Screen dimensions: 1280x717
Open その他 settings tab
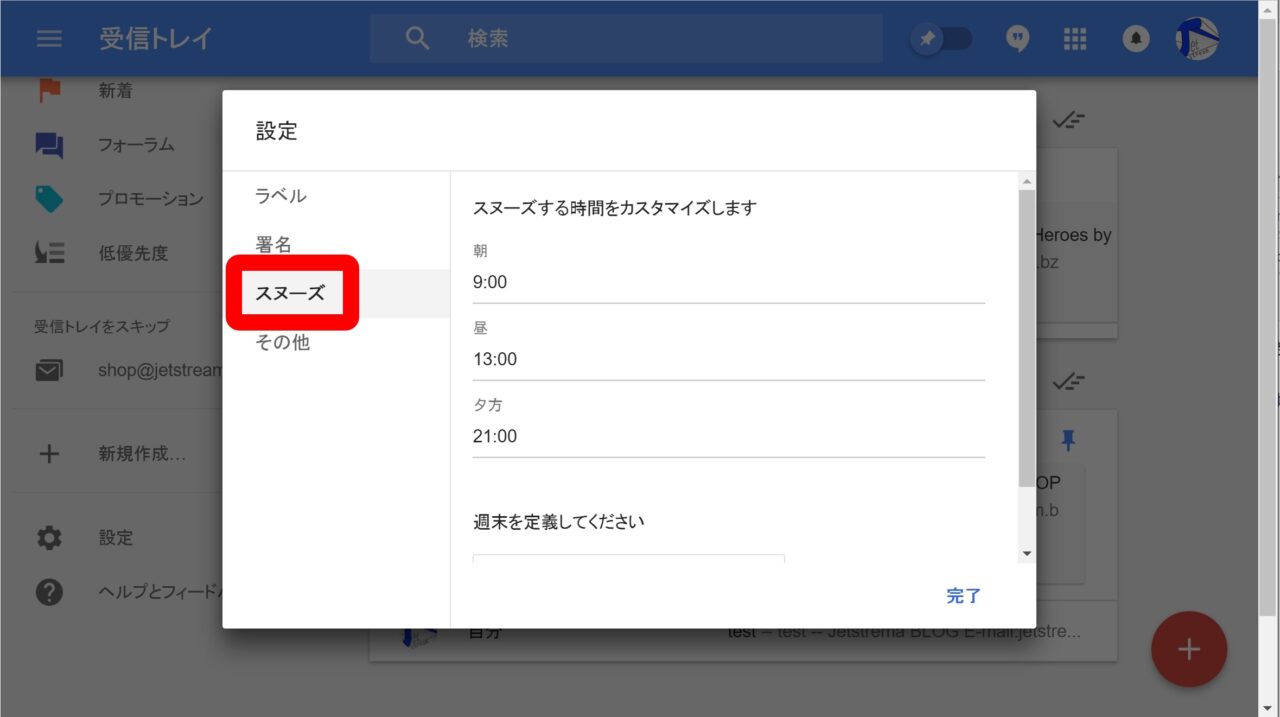[282, 343]
